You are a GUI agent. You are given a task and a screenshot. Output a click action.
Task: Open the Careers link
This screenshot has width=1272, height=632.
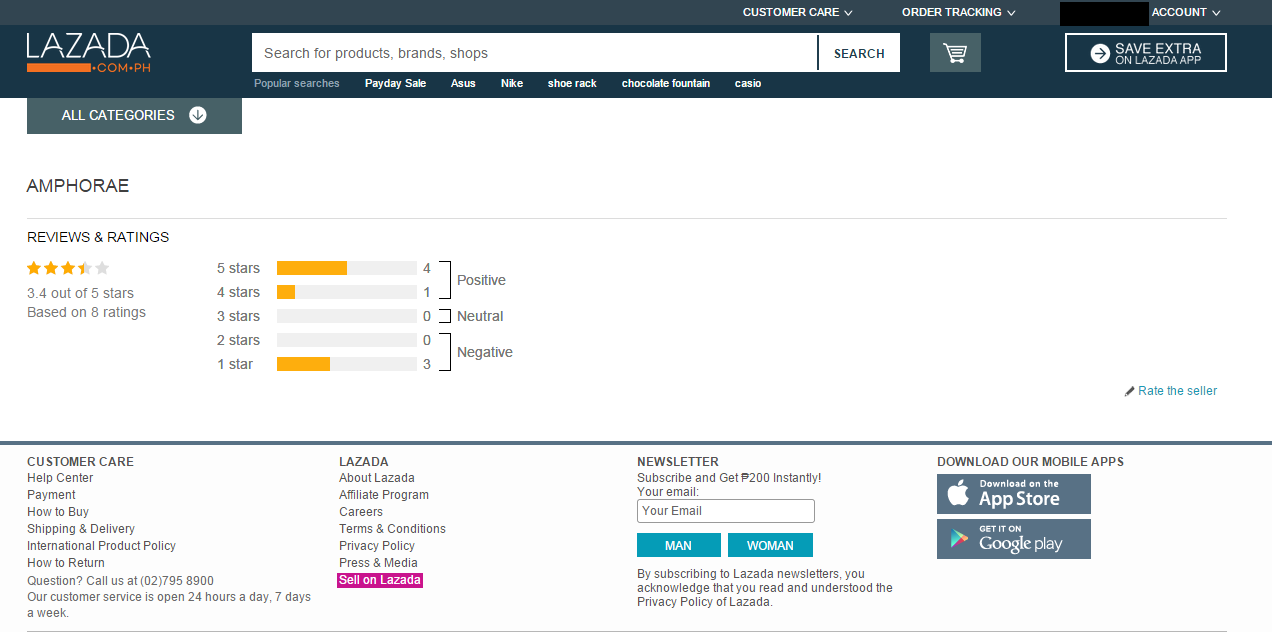click(x=361, y=512)
